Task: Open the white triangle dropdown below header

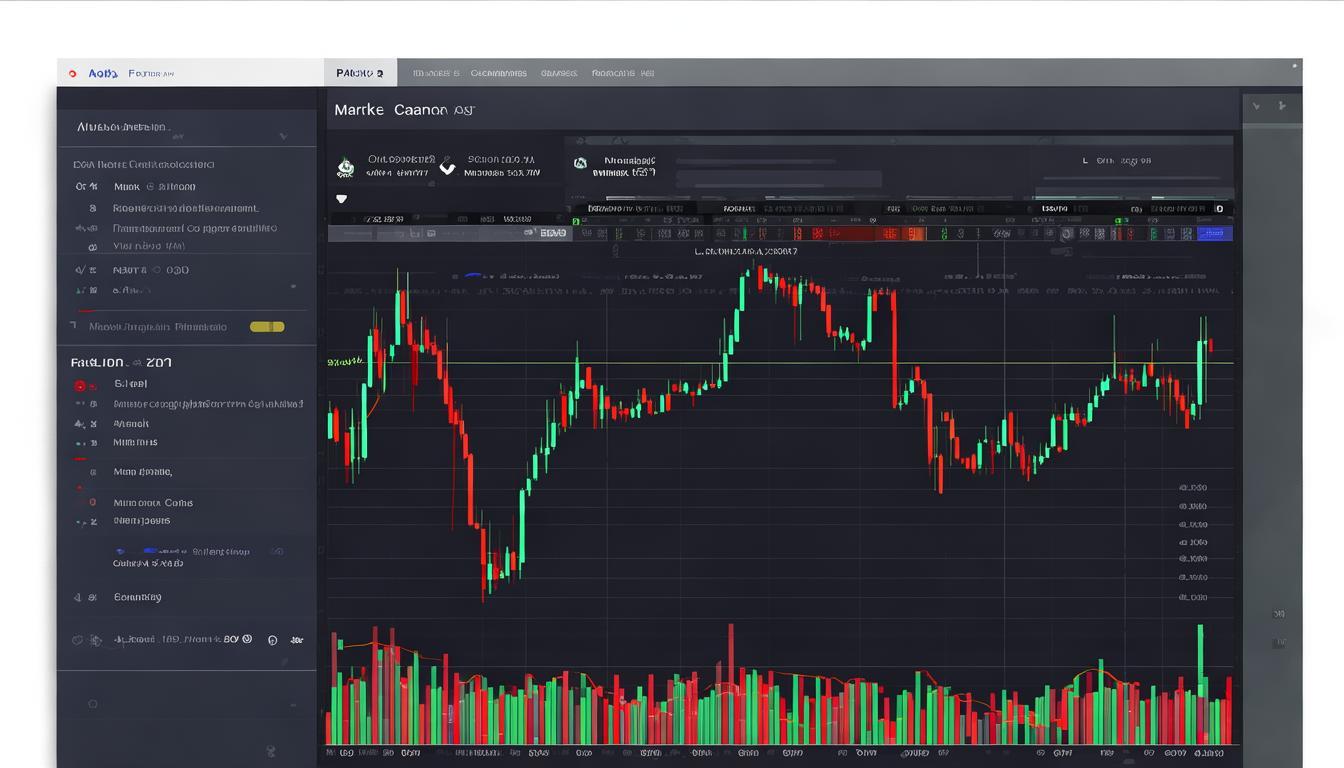Action: pyautogui.click(x=341, y=199)
